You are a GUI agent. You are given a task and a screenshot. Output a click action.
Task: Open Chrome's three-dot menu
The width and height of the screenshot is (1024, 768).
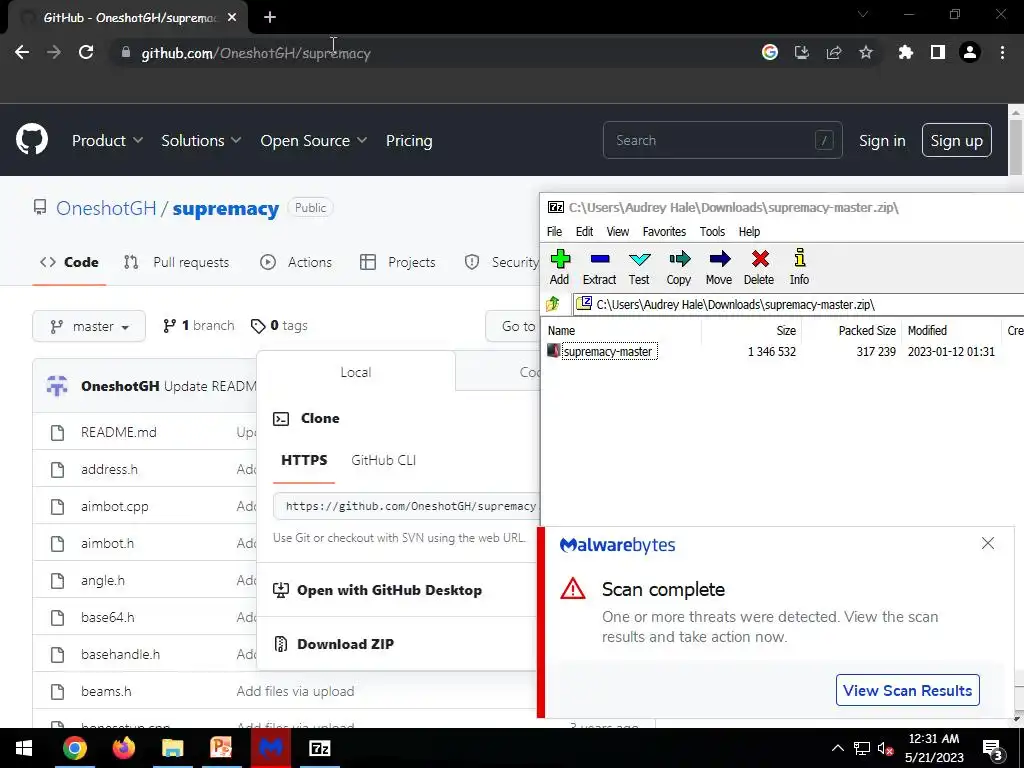(1002, 52)
